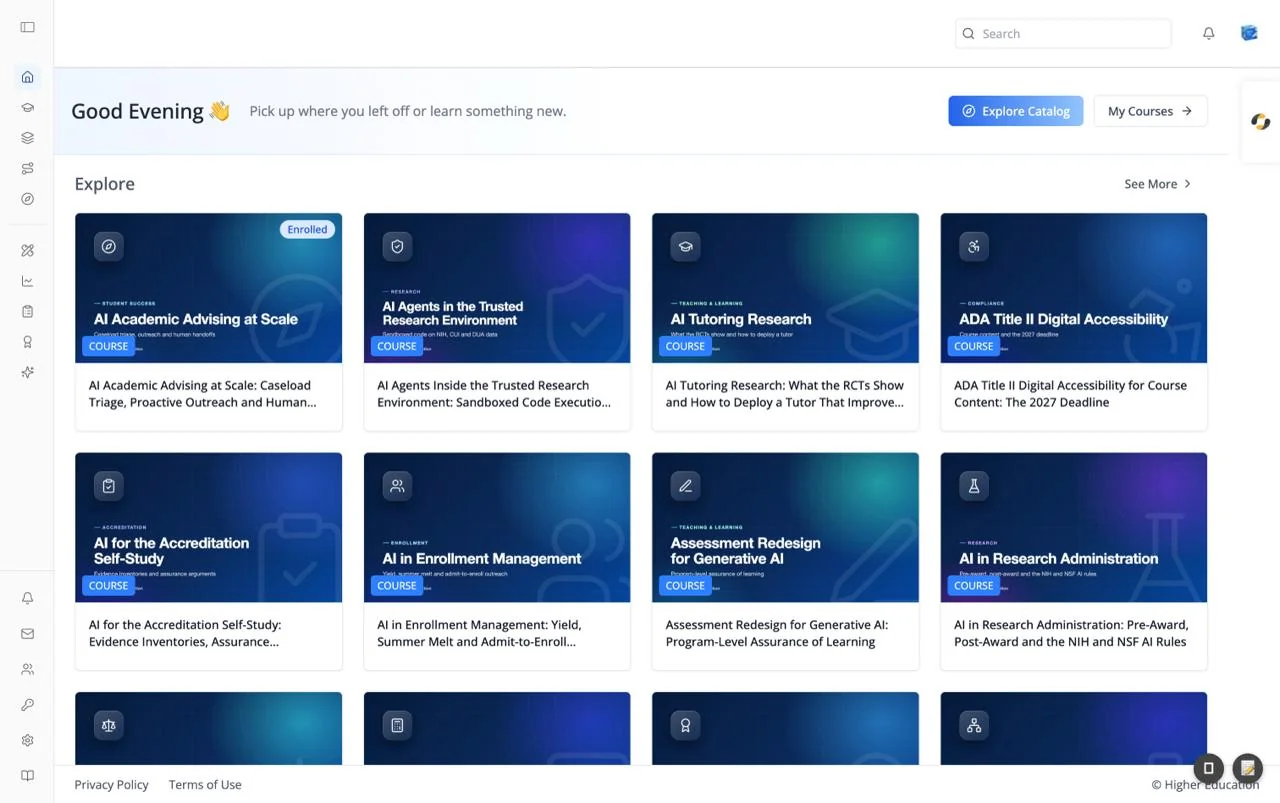Open the floating assistant icon on right edge
Image resolution: width=1280 pixels, height=803 pixels.
click(x=1260, y=122)
